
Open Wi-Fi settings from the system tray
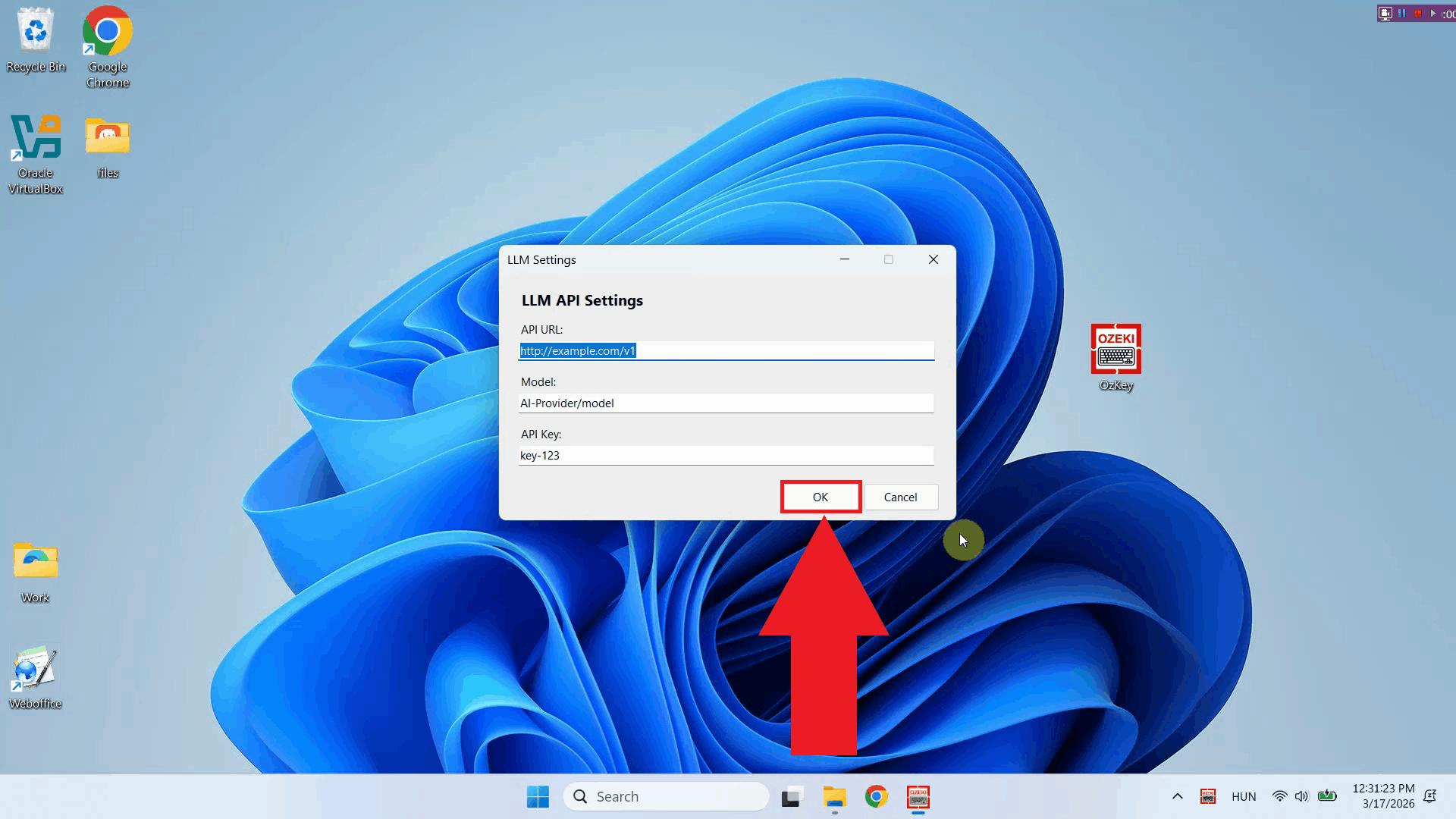tap(1280, 796)
